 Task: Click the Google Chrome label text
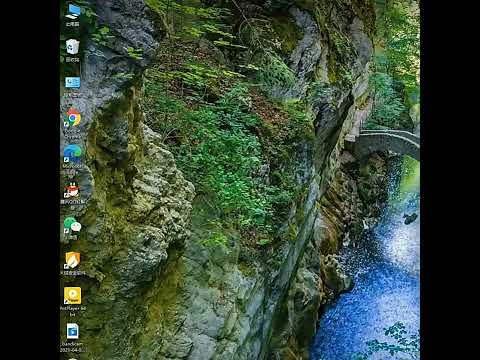(x=72, y=134)
